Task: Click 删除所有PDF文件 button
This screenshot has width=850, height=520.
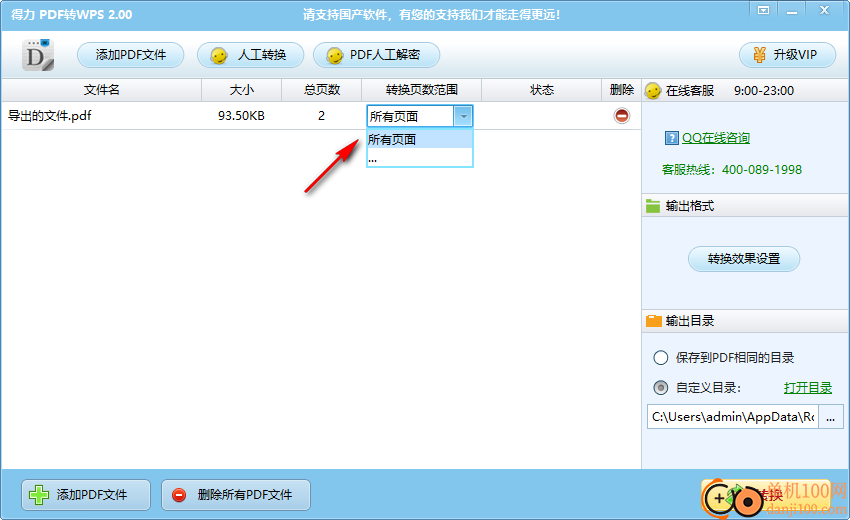Action: [236, 495]
